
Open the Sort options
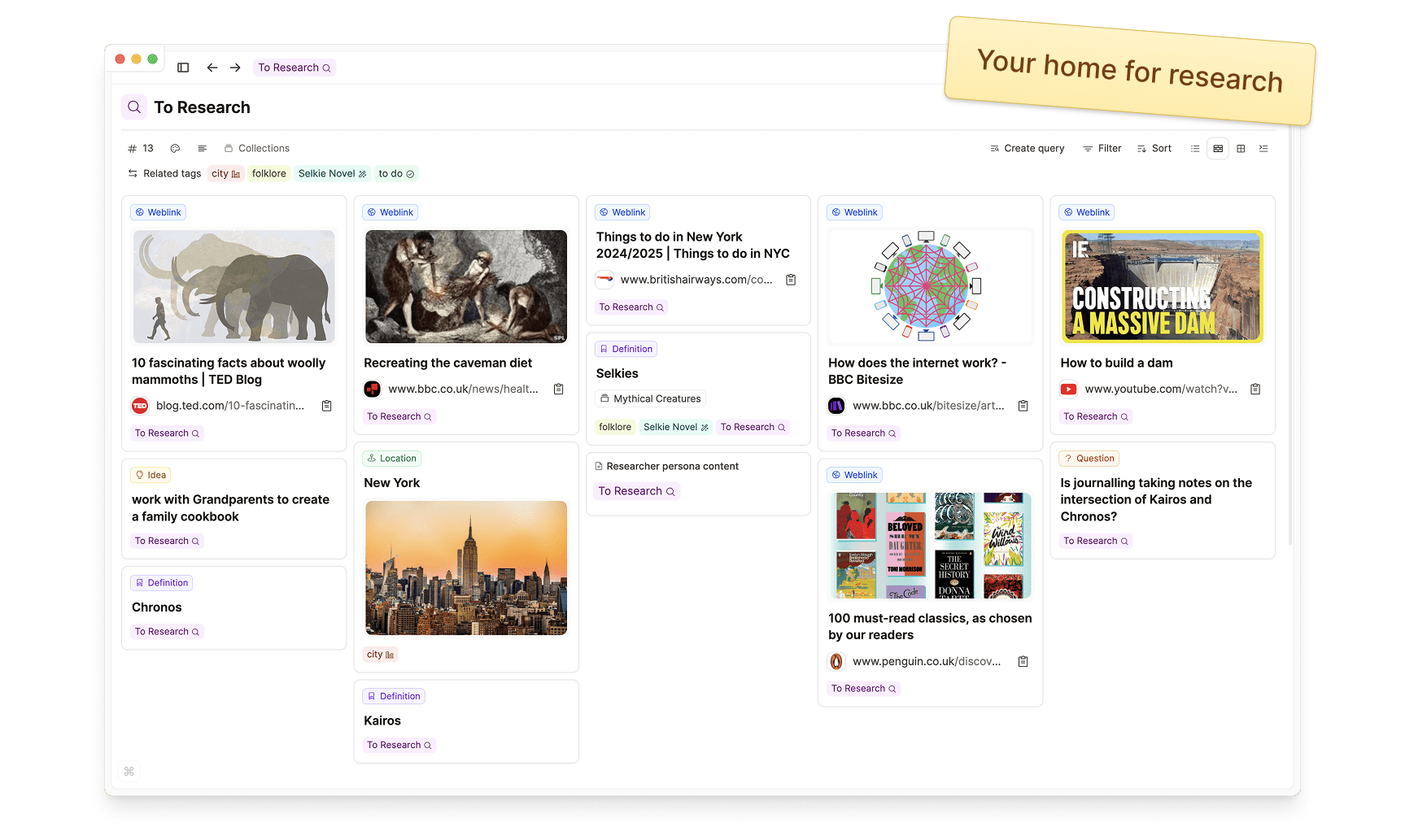(x=1154, y=149)
